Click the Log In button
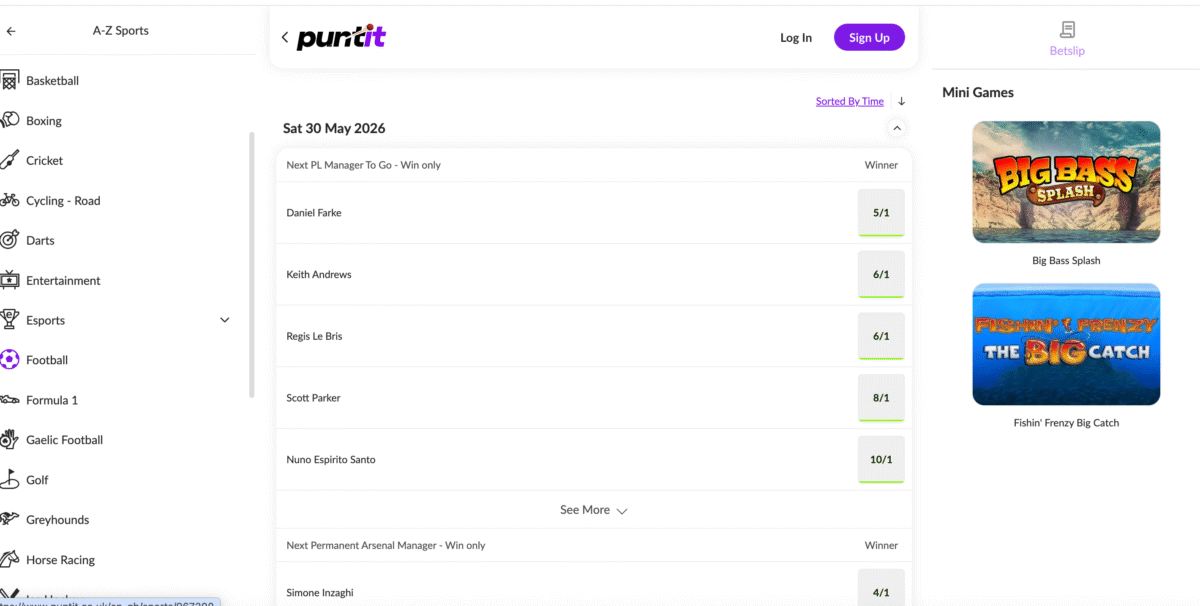 [796, 38]
